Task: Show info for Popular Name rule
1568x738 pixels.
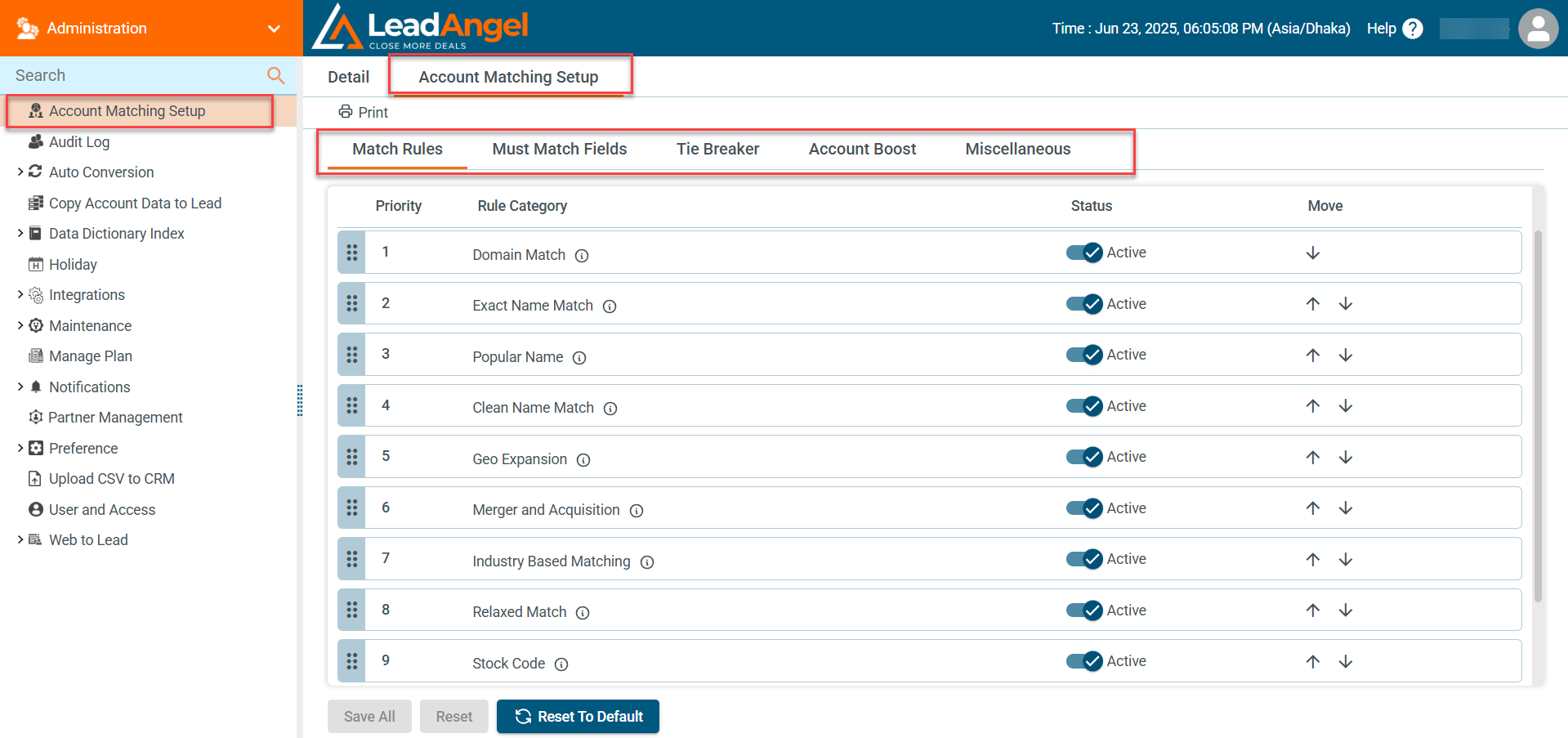Action: (x=579, y=358)
